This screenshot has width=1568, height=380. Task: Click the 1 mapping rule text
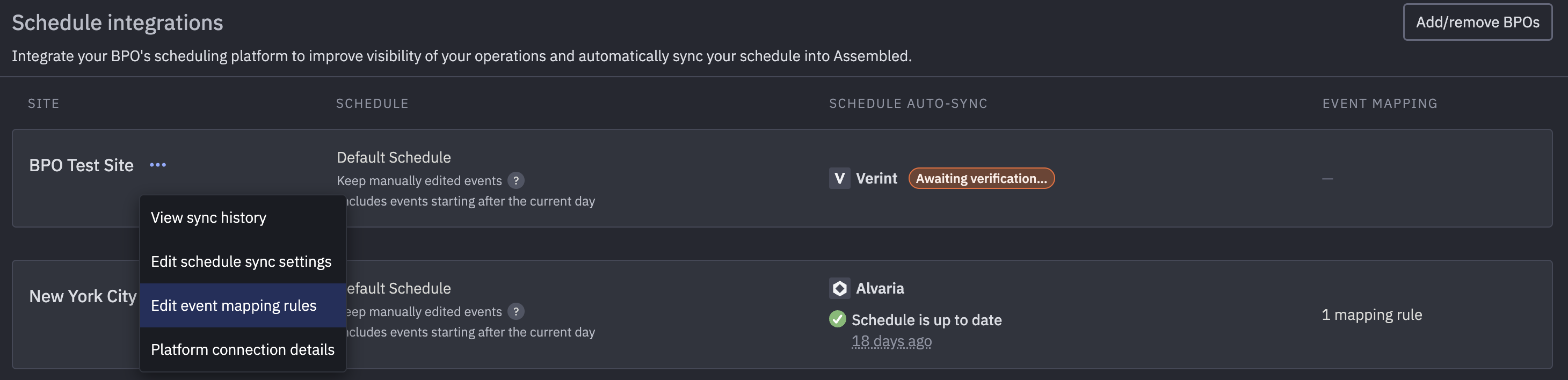[x=1372, y=315]
